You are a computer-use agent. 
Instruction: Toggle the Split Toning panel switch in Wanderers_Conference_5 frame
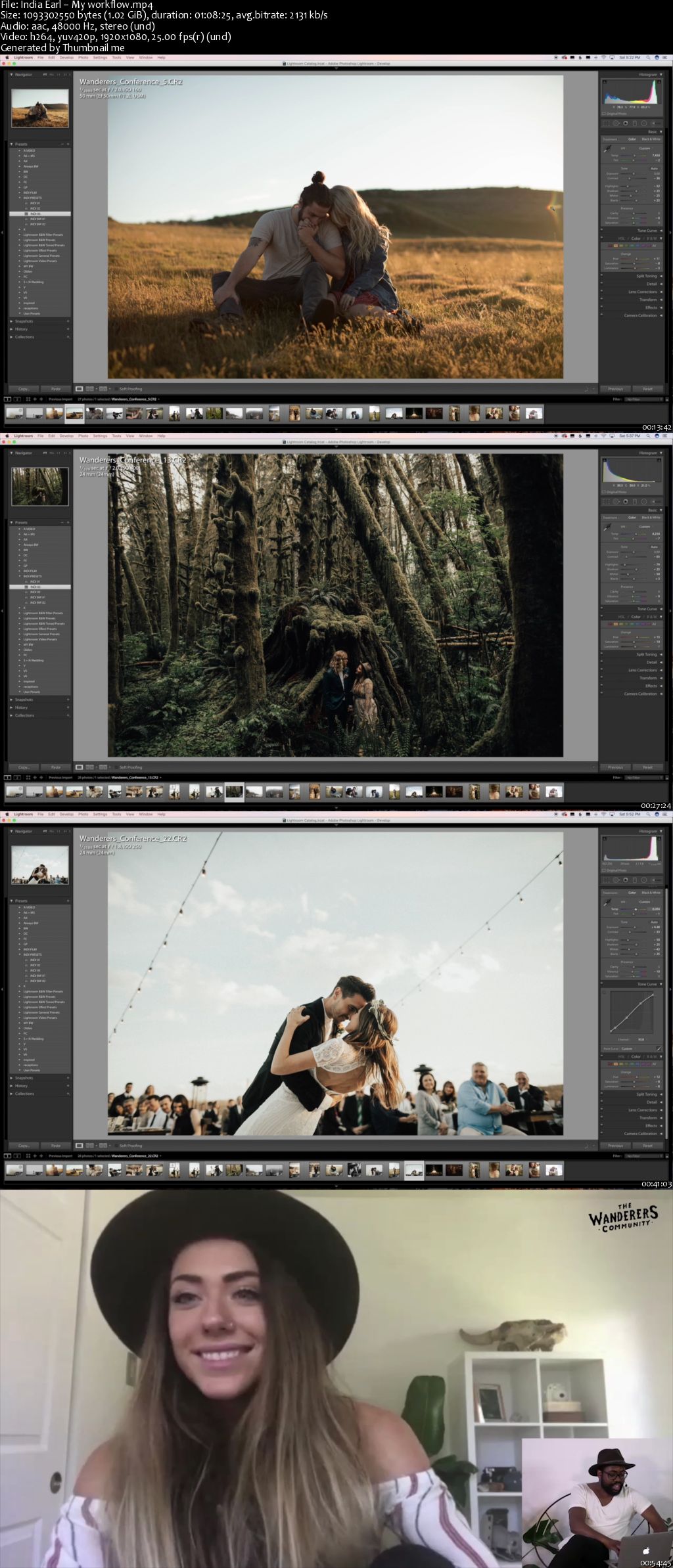click(x=601, y=275)
